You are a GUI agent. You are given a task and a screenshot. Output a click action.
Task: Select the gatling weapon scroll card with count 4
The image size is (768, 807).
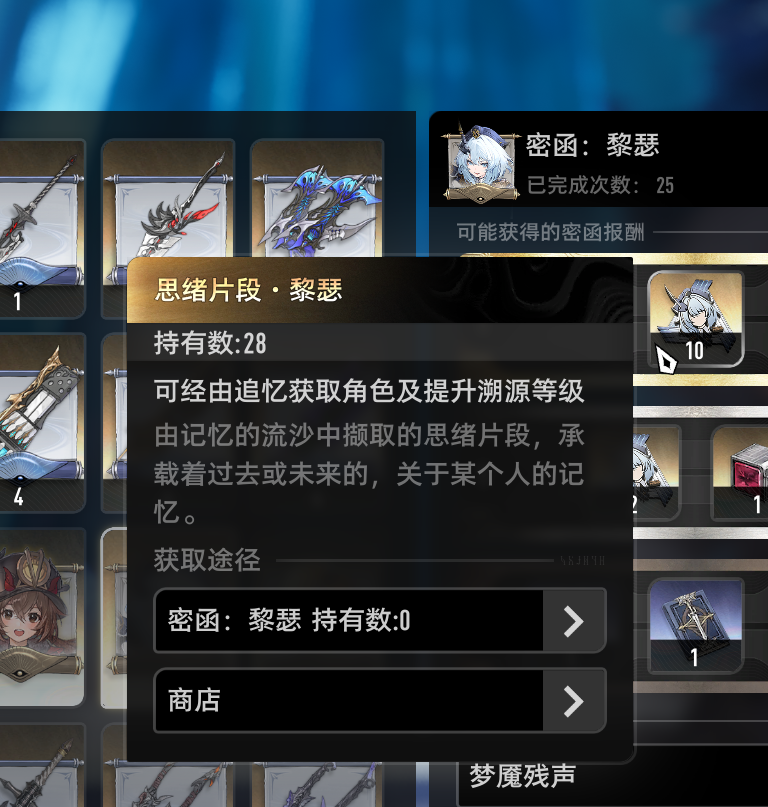(41, 423)
